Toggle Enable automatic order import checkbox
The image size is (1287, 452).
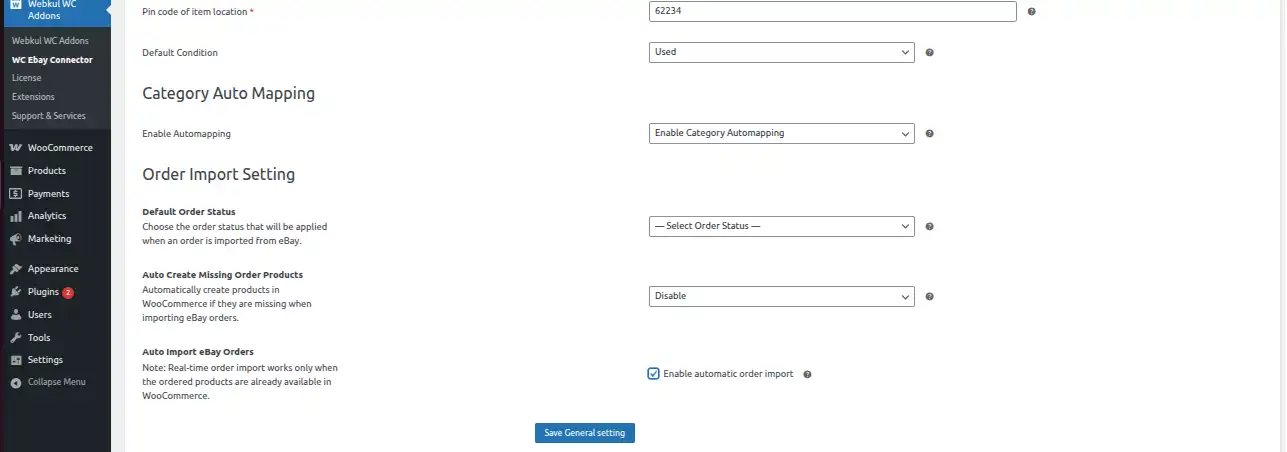click(654, 374)
